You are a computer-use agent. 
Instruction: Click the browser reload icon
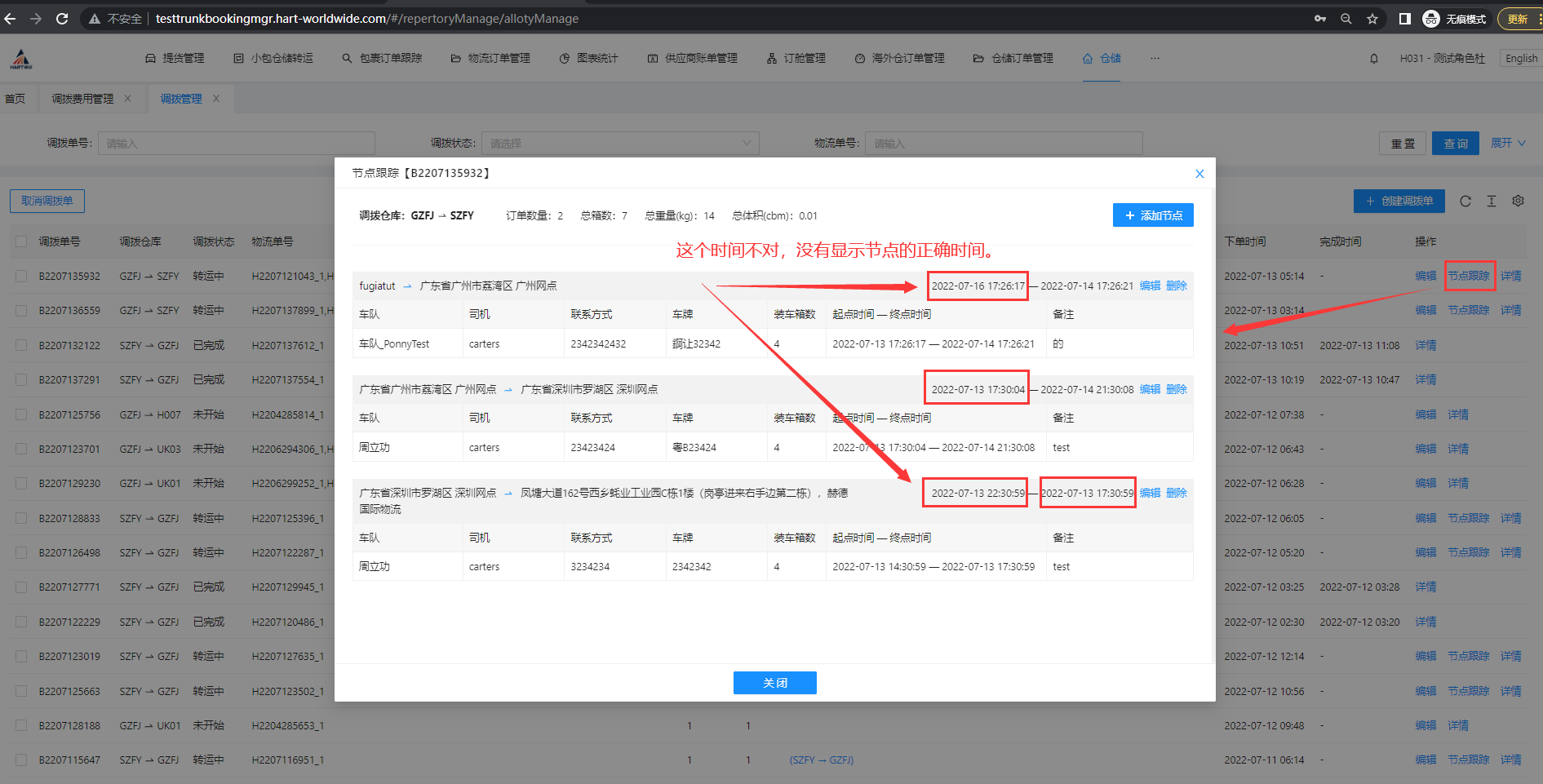click(62, 19)
